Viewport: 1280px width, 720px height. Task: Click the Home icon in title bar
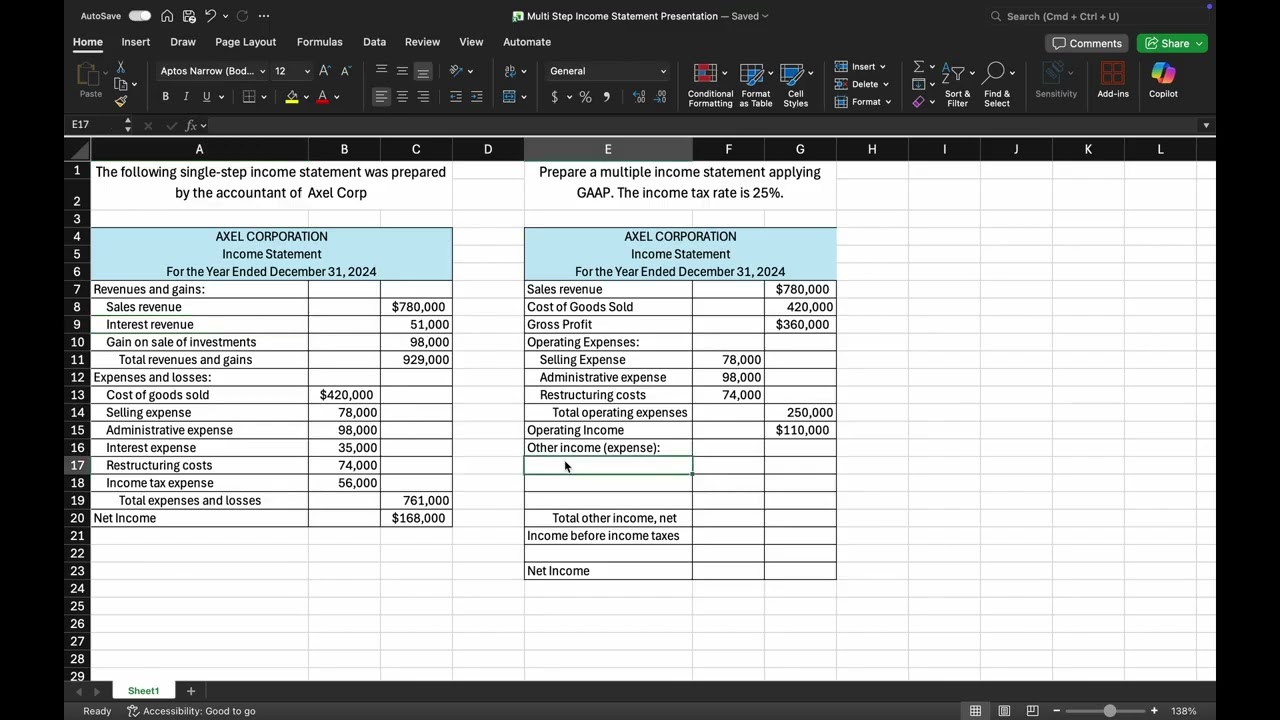(167, 16)
